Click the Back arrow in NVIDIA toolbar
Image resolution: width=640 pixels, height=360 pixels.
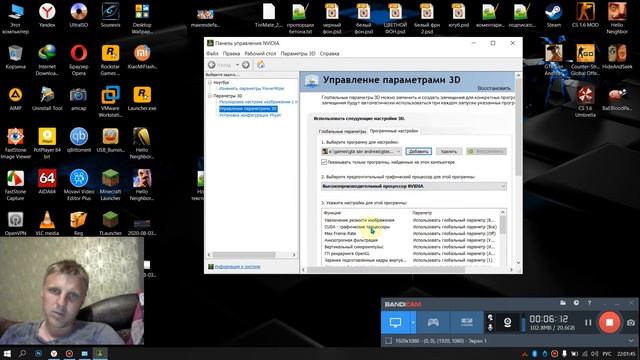pyautogui.click(x=212, y=65)
